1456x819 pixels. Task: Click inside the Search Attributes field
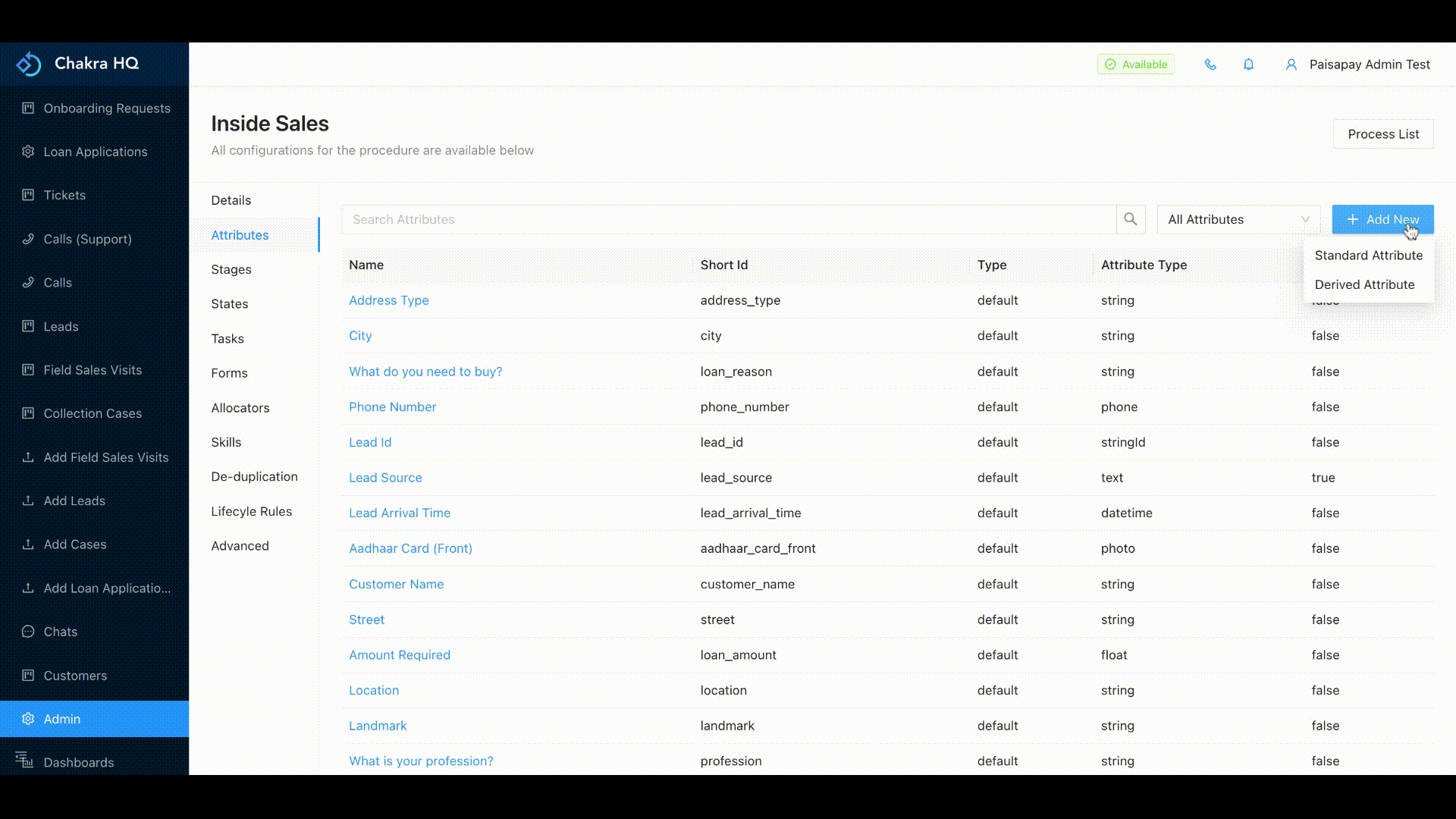point(682,219)
